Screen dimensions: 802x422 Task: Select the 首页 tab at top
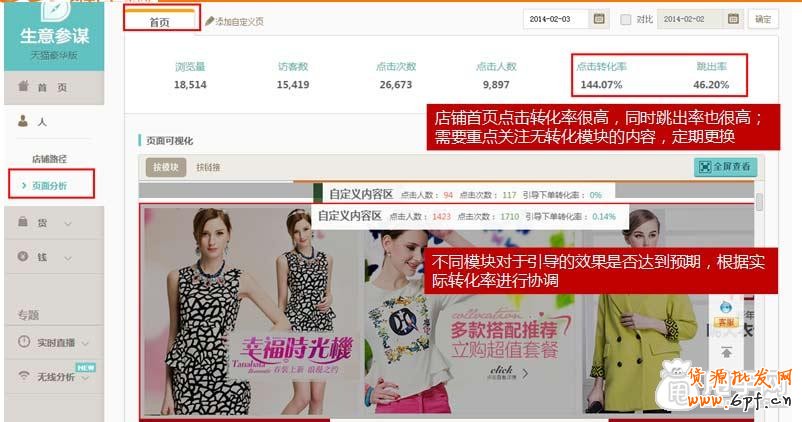pyautogui.click(x=160, y=21)
